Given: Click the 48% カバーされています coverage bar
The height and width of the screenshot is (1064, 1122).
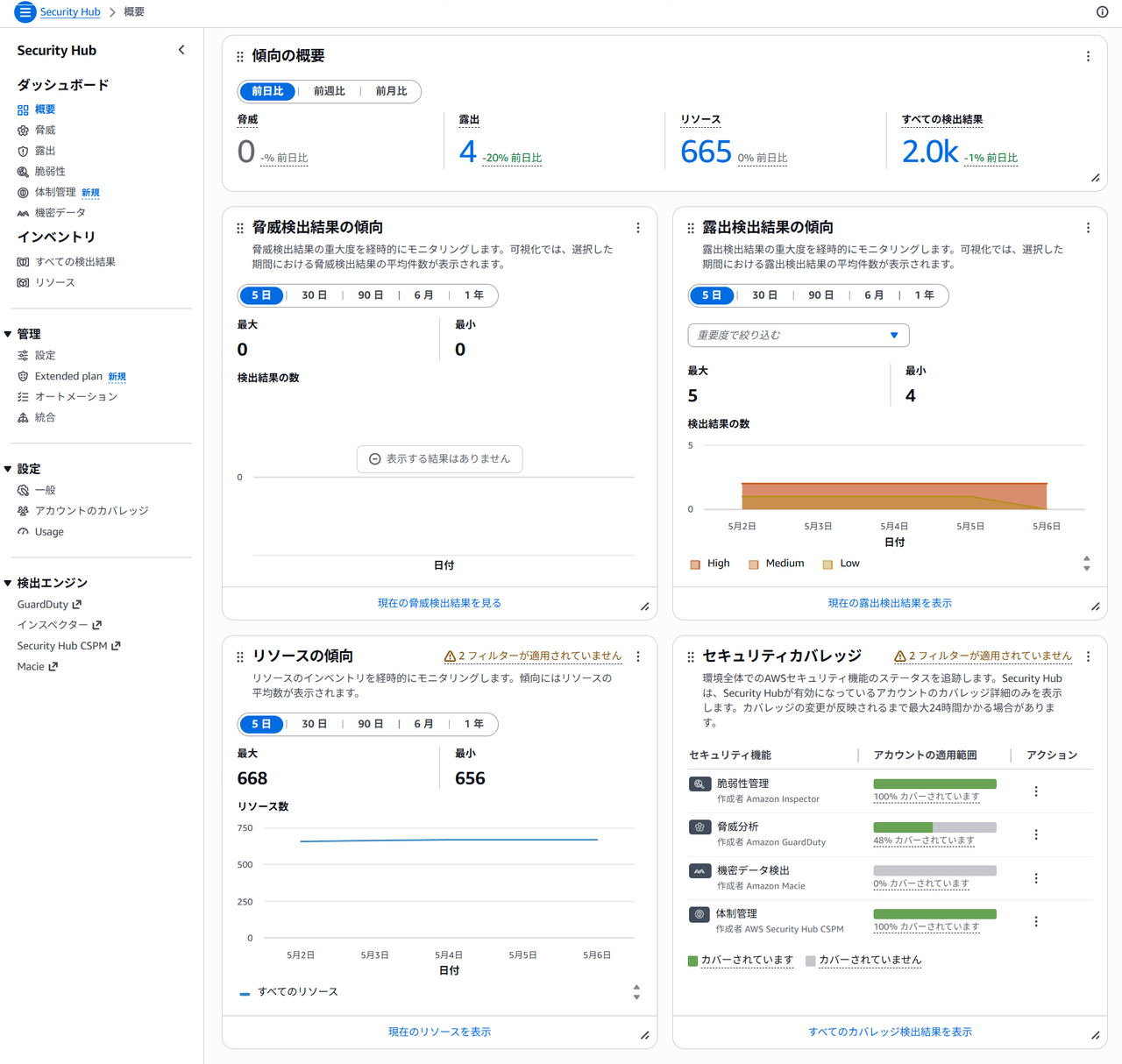Looking at the screenshot, I should tap(934, 827).
